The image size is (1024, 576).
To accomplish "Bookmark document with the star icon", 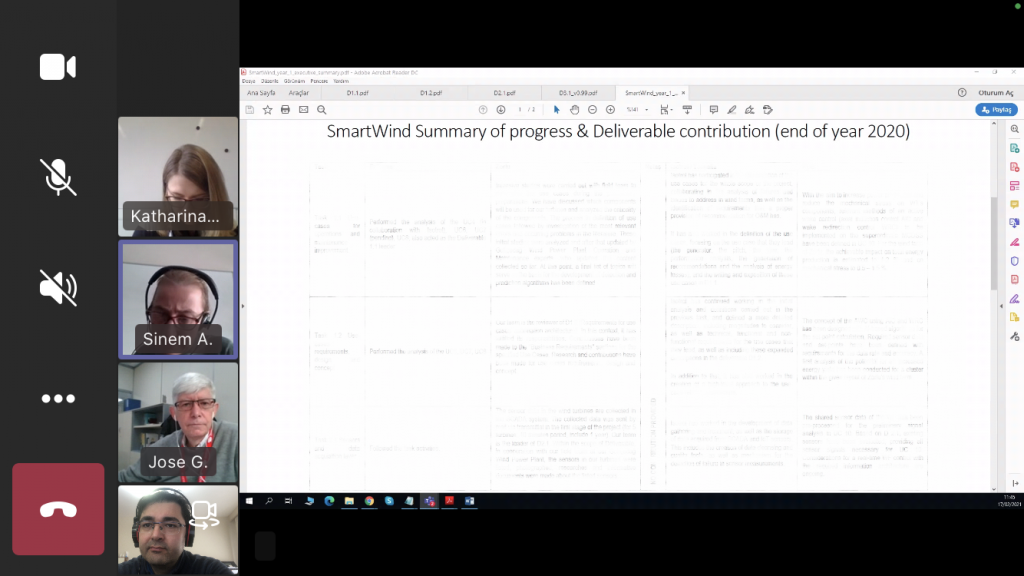I will point(267,110).
